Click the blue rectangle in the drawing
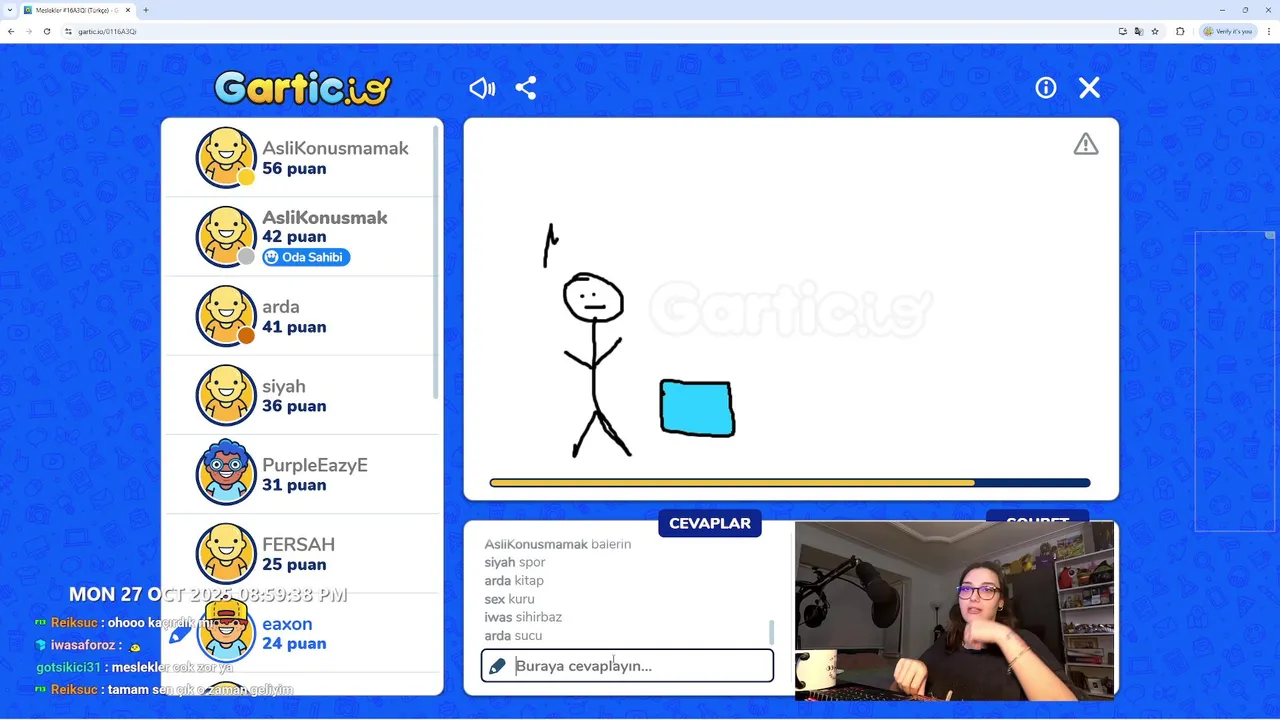 click(697, 408)
